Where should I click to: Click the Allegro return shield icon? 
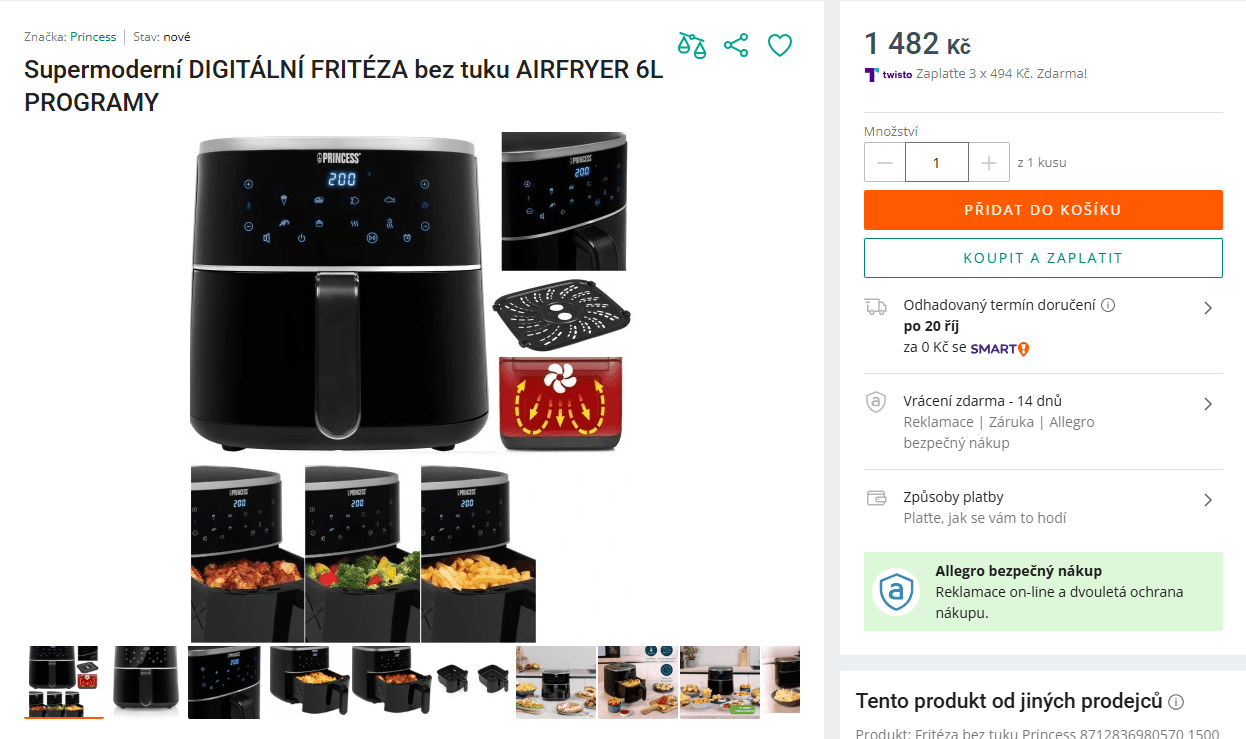click(x=876, y=402)
